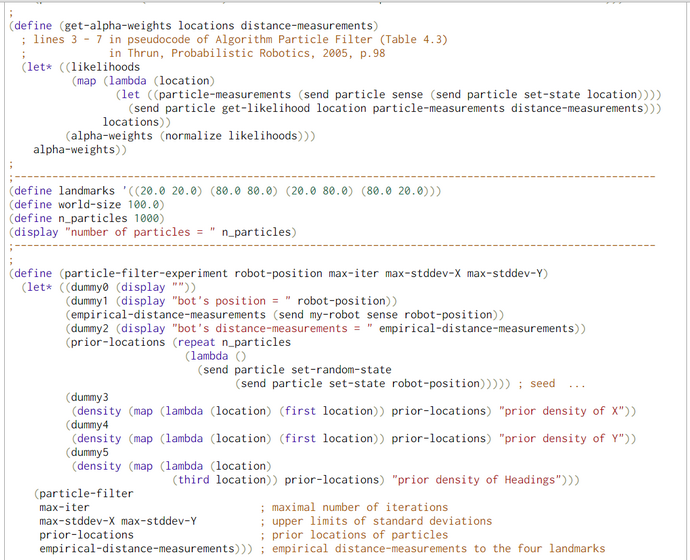The width and height of the screenshot is (690, 560).
Task: Click comment 'empirical distance-measurements to the four landmarks'
Action: point(438,549)
